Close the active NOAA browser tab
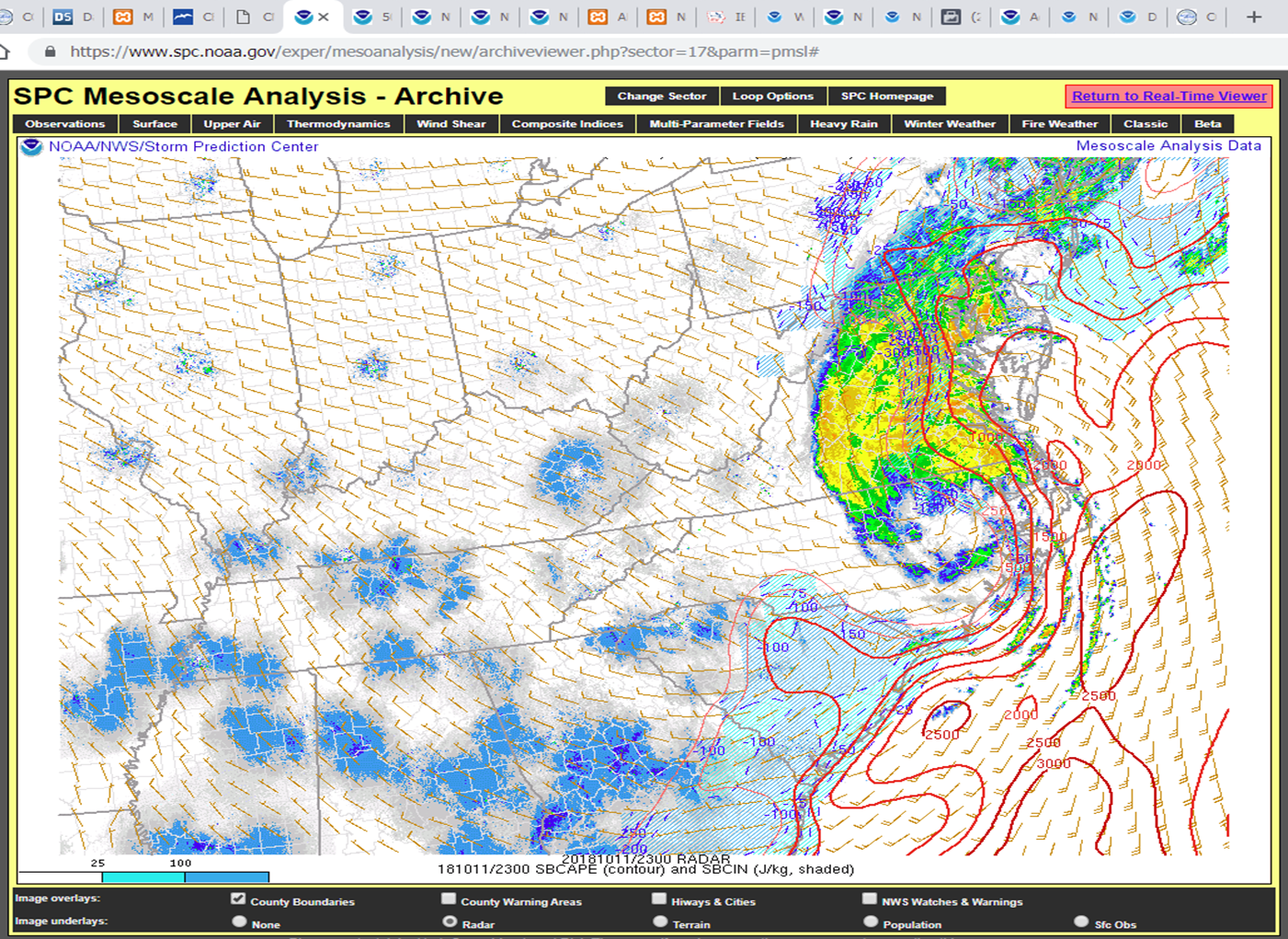The width and height of the screenshot is (1288, 939). click(324, 17)
